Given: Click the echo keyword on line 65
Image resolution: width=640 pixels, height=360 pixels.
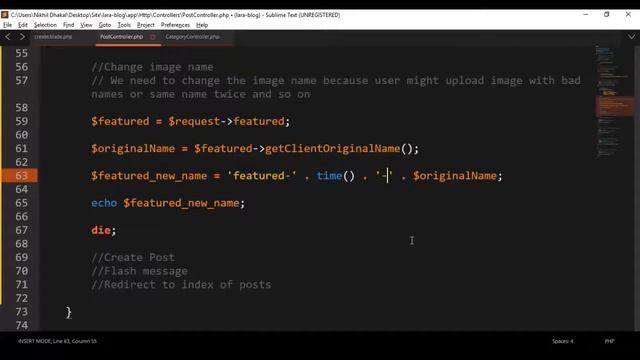Looking at the screenshot, I should click(x=104, y=203).
